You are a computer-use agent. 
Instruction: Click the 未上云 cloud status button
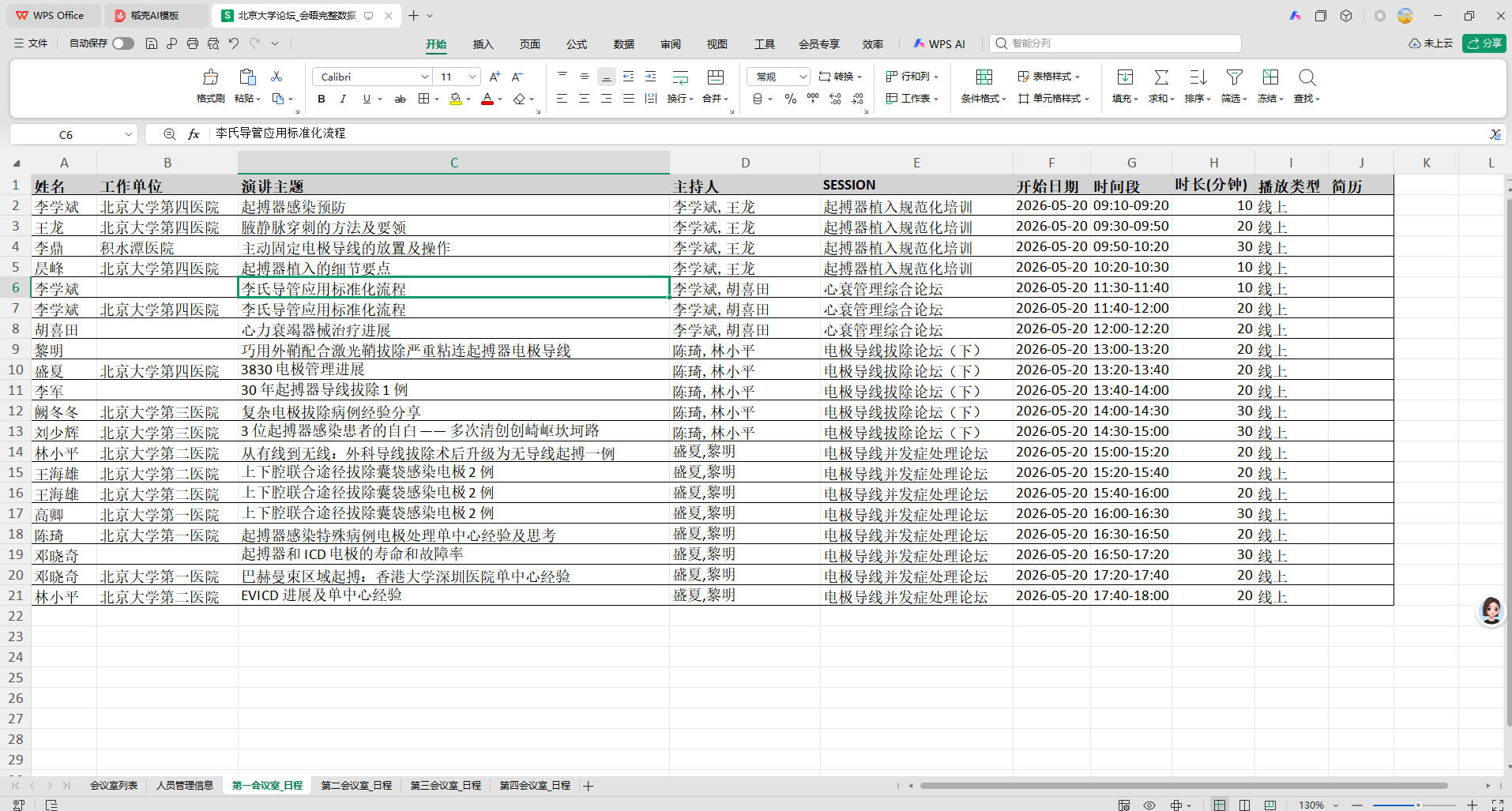pos(1431,43)
